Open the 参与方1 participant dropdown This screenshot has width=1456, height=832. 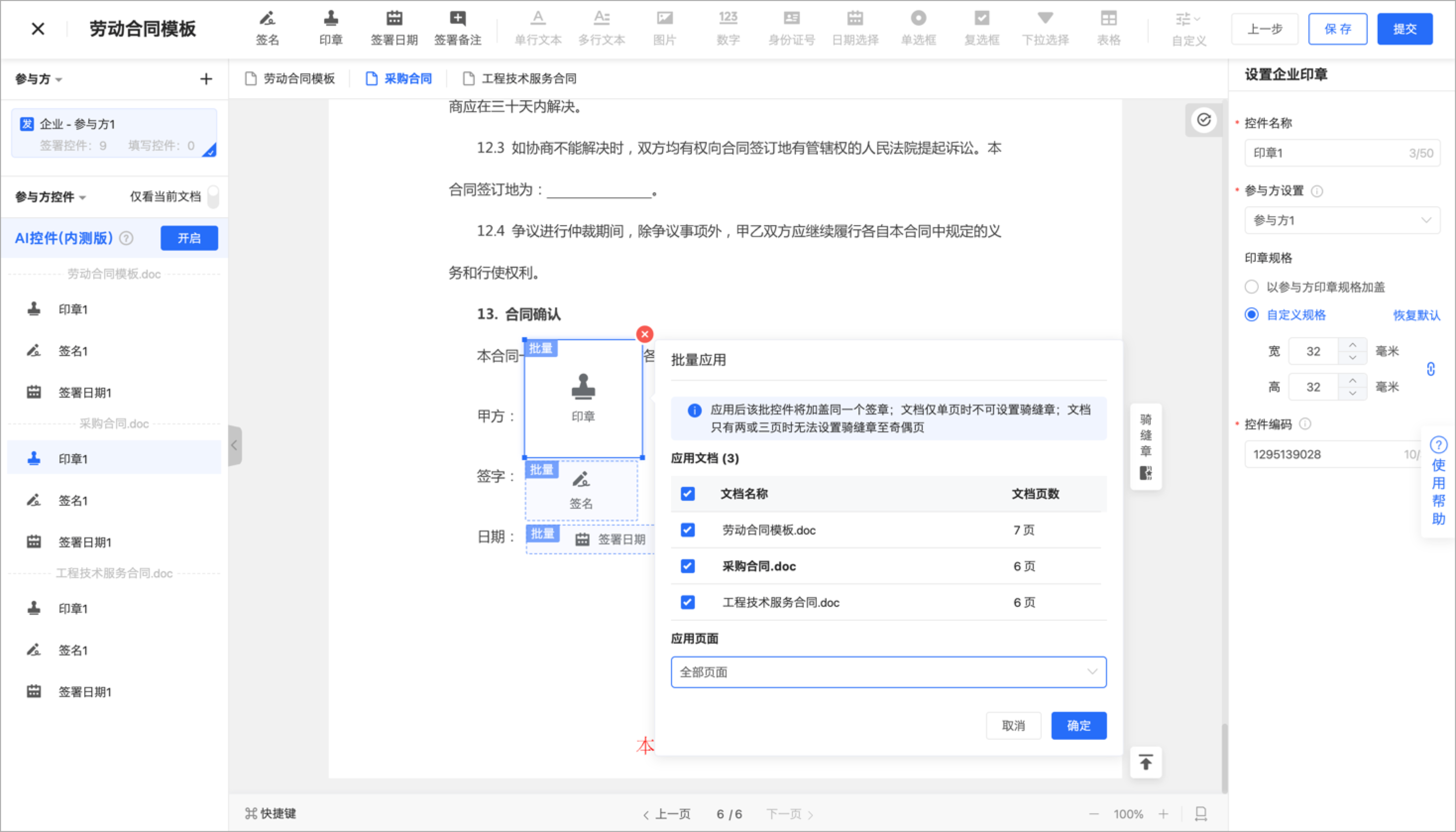1342,221
